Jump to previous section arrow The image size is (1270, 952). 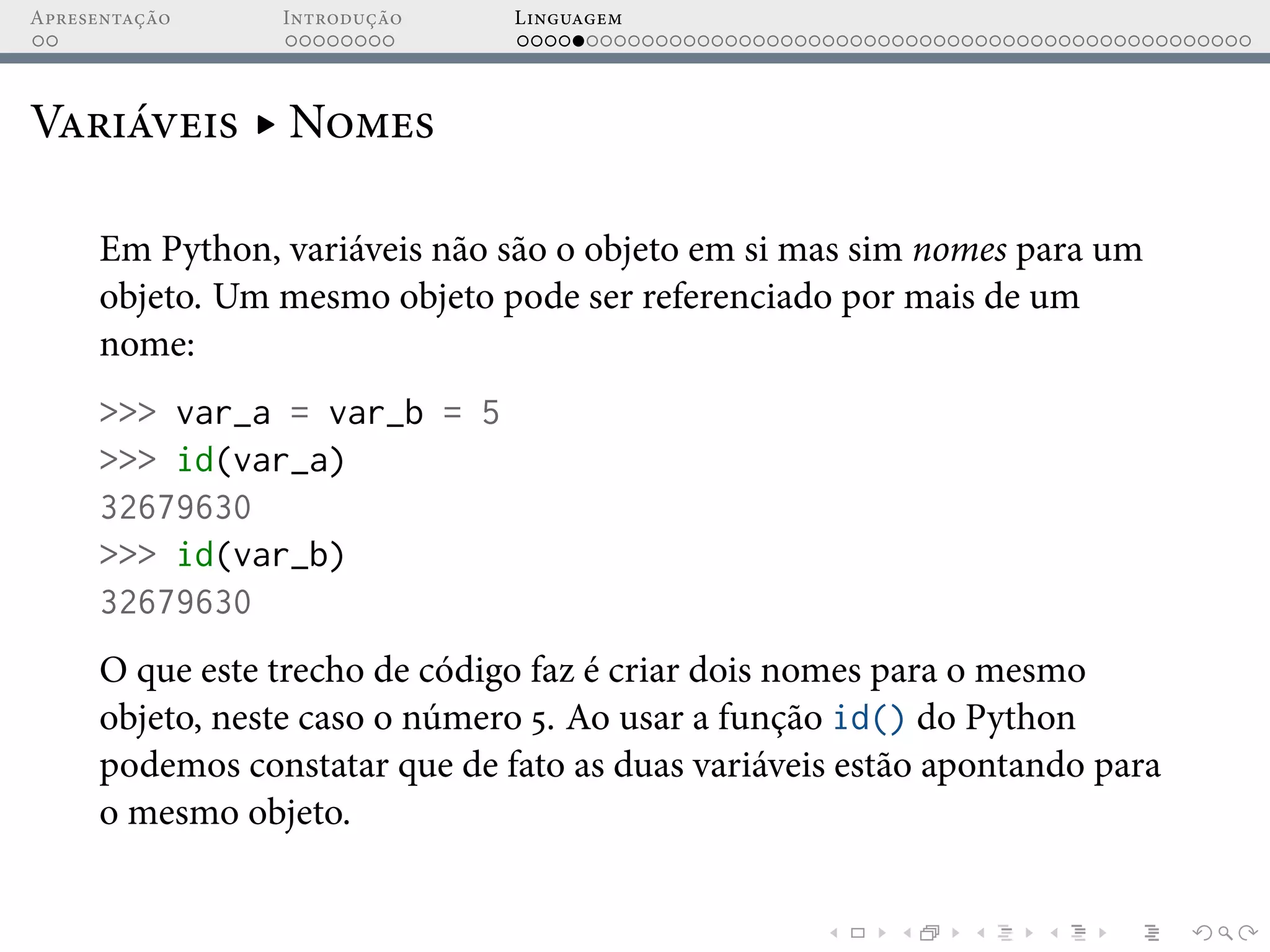(x=1054, y=932)
